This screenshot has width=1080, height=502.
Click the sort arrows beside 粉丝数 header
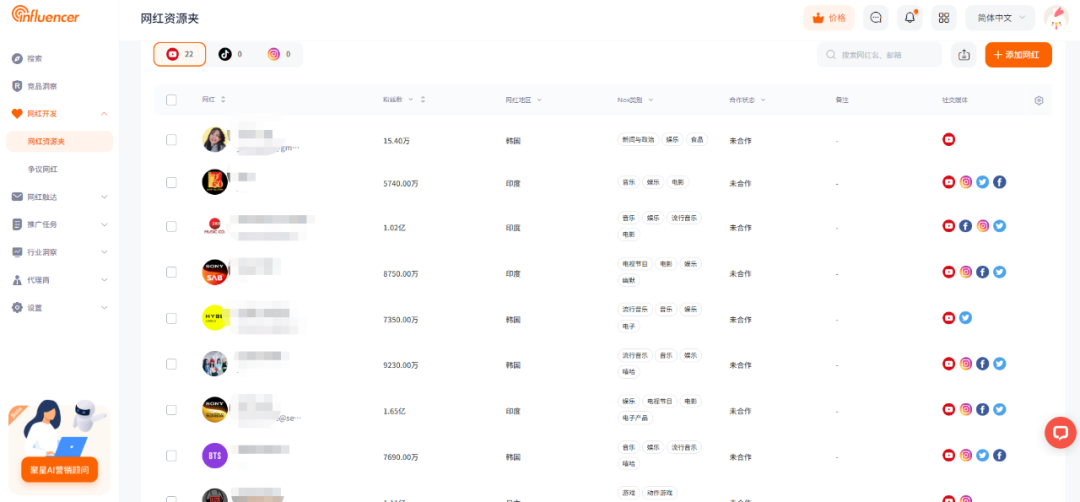pyautogui.click(x=422, y=100)
